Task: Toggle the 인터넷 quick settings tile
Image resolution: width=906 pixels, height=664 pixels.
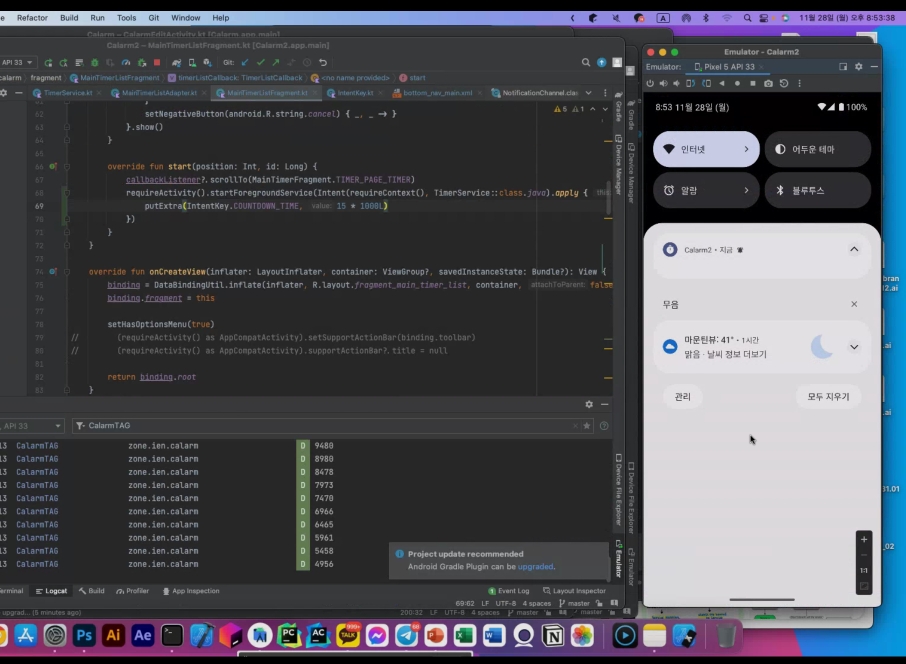Action: 706,149
